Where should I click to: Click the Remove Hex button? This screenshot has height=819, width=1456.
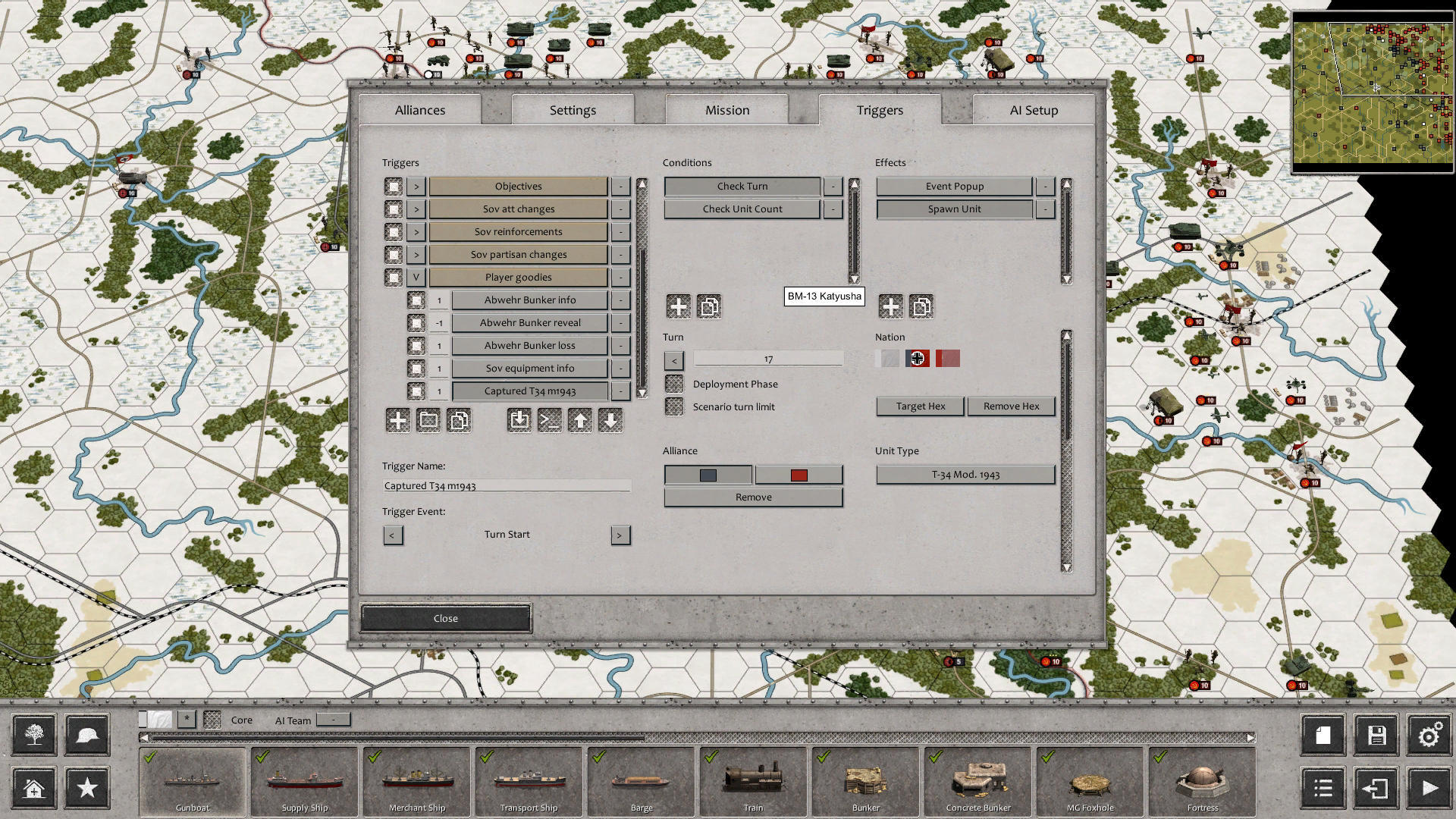pyautogui.click(x=1011, y=406)
